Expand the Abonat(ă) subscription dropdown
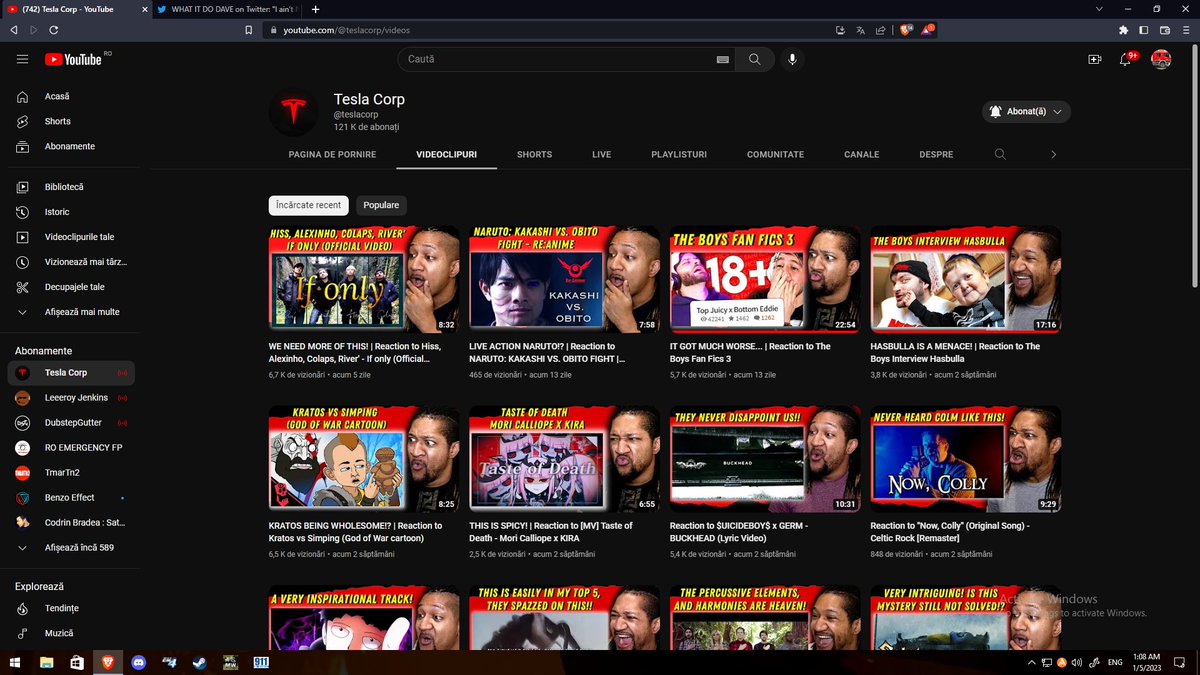Viewport: 1200px width, 675px height. (x=1027, y=111)
